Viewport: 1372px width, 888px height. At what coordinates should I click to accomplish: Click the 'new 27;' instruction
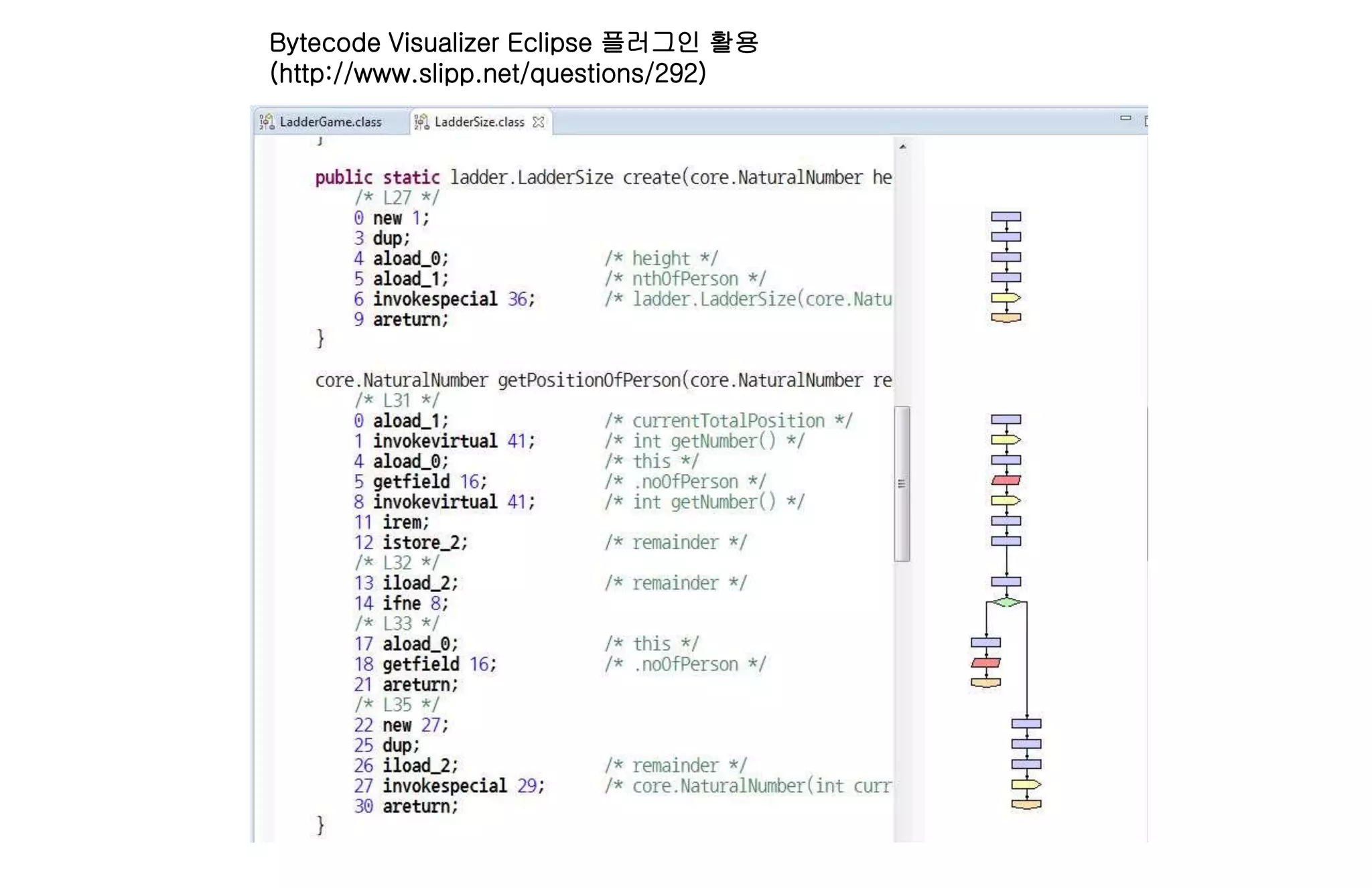point(401,725)
